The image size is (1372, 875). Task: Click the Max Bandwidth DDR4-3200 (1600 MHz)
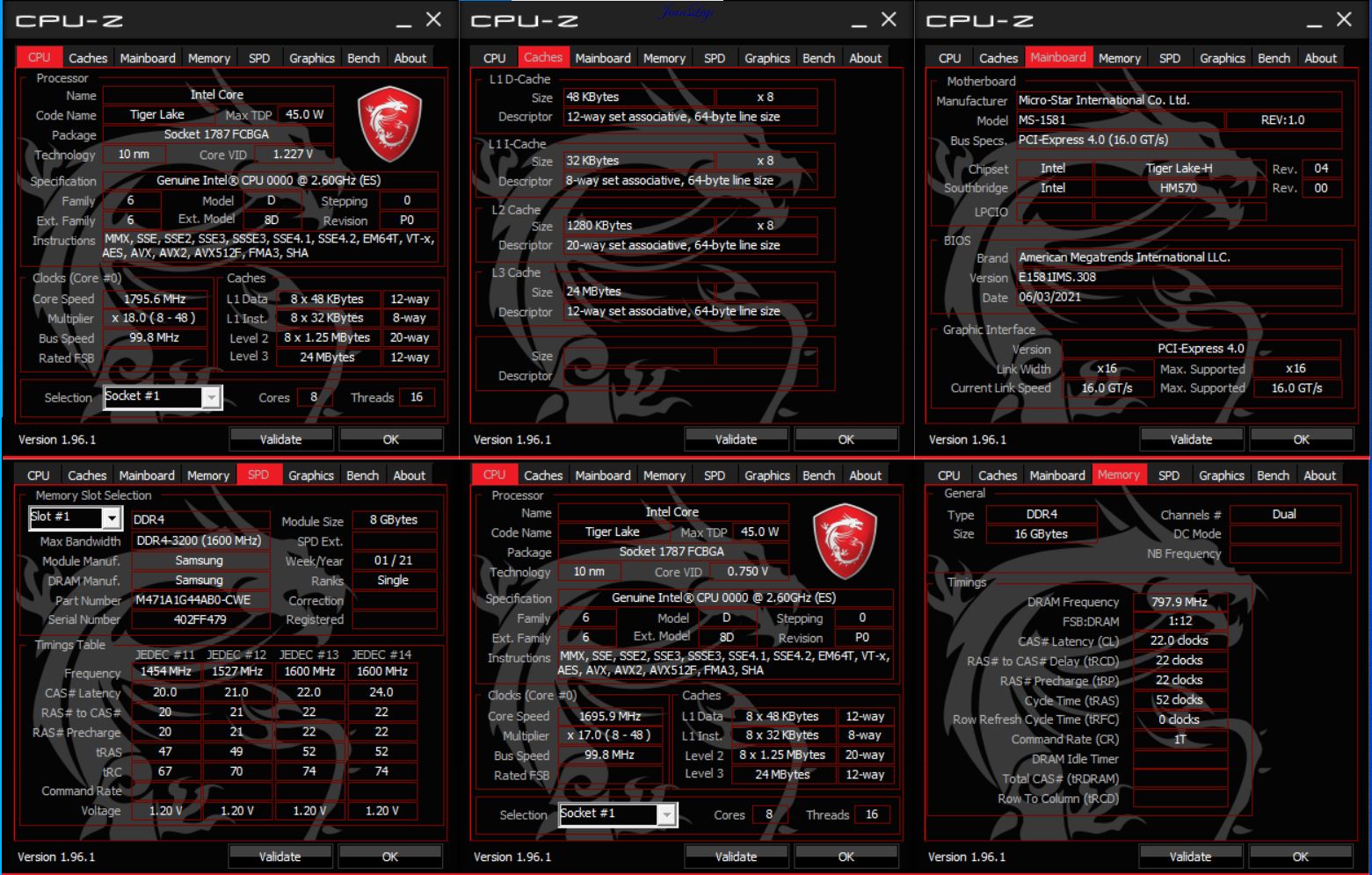click(200, 540)
